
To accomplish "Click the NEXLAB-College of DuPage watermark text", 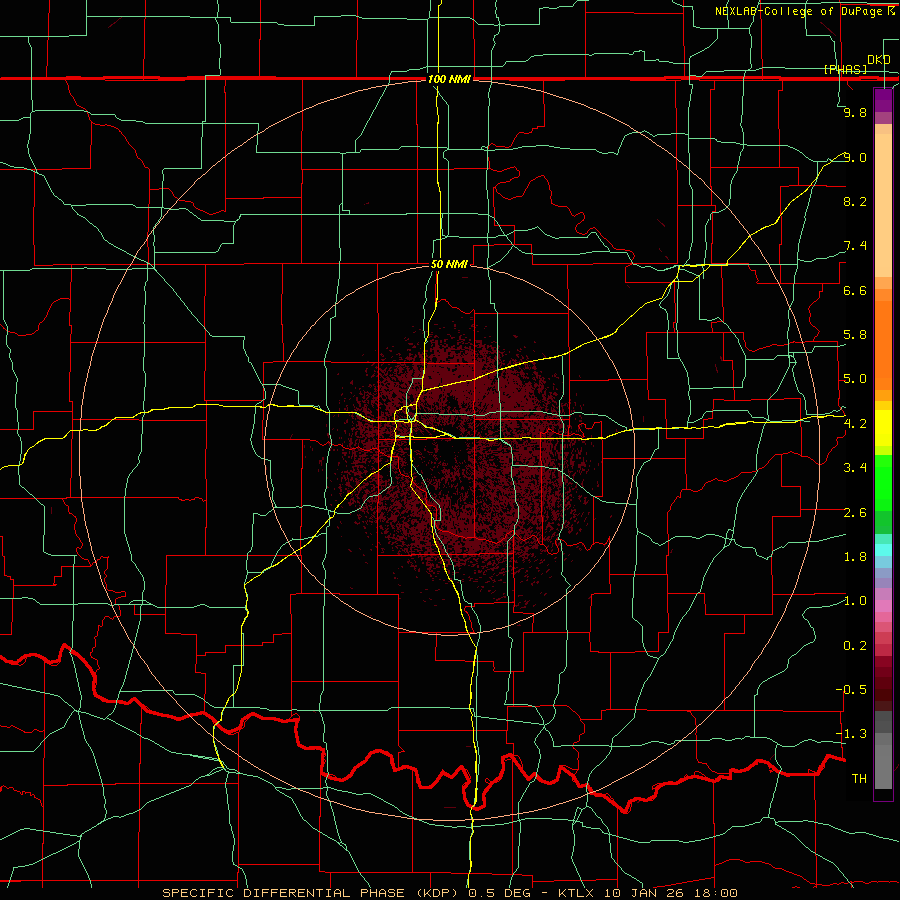I will coord(798,11).
